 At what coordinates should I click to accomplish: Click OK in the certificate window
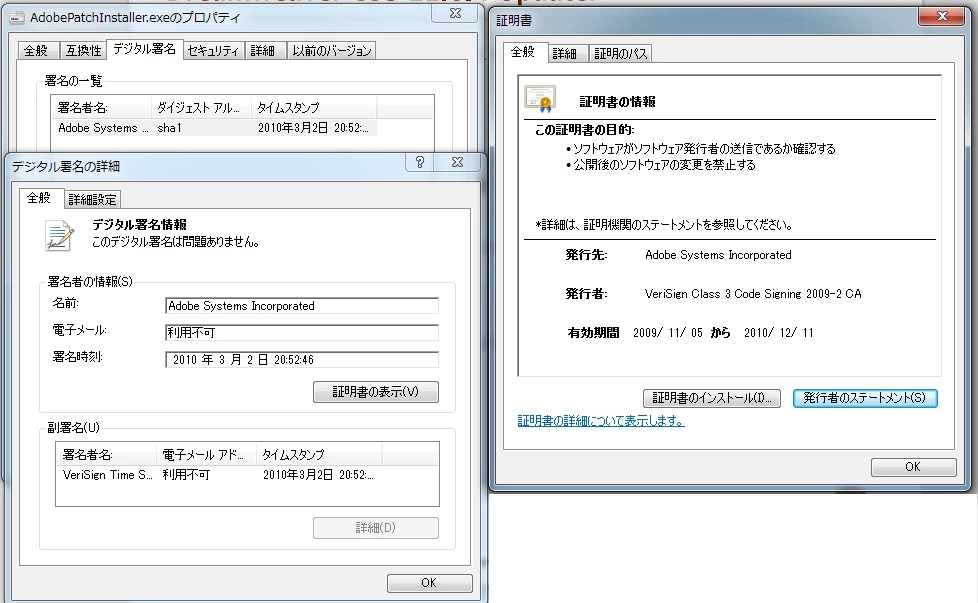pyautogui.click(x=913, y=466)
